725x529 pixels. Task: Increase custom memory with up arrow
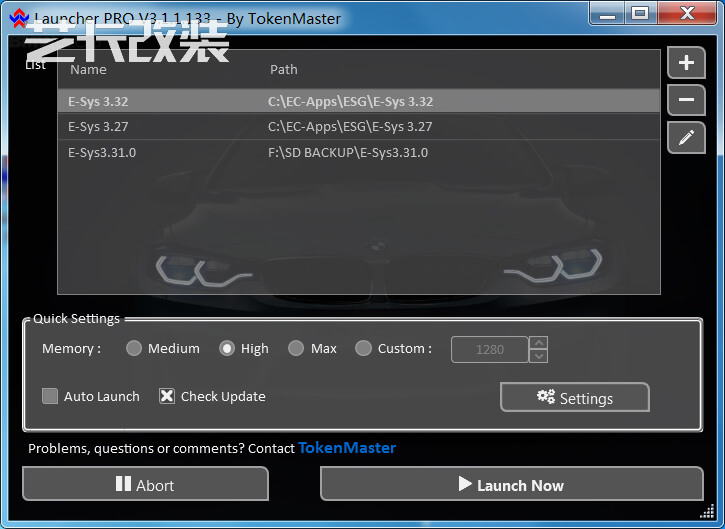coord(539,342)
